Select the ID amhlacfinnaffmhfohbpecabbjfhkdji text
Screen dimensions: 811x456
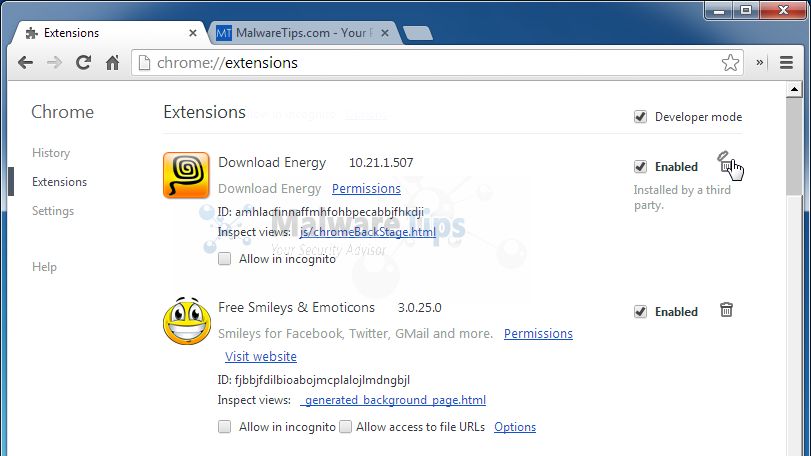[321, 212]
